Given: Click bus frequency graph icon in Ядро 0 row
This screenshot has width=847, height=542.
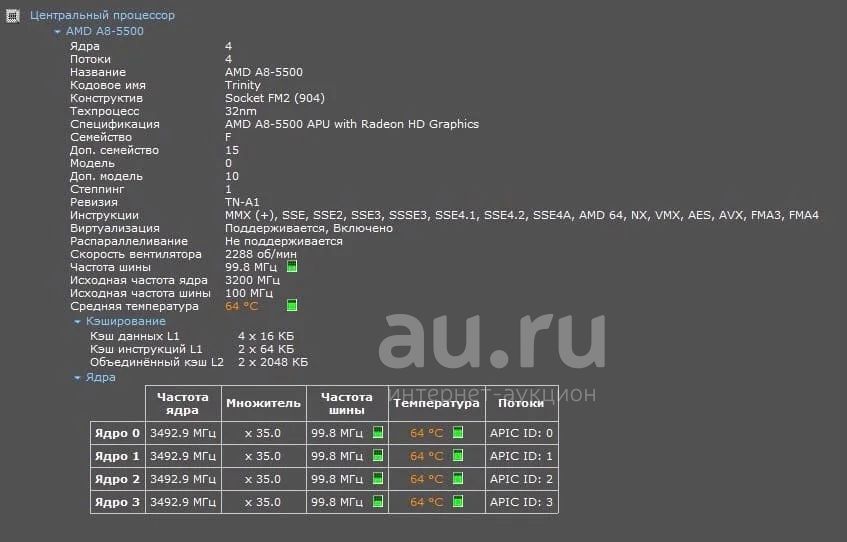Looking at the screenshot, I should 378,432.
